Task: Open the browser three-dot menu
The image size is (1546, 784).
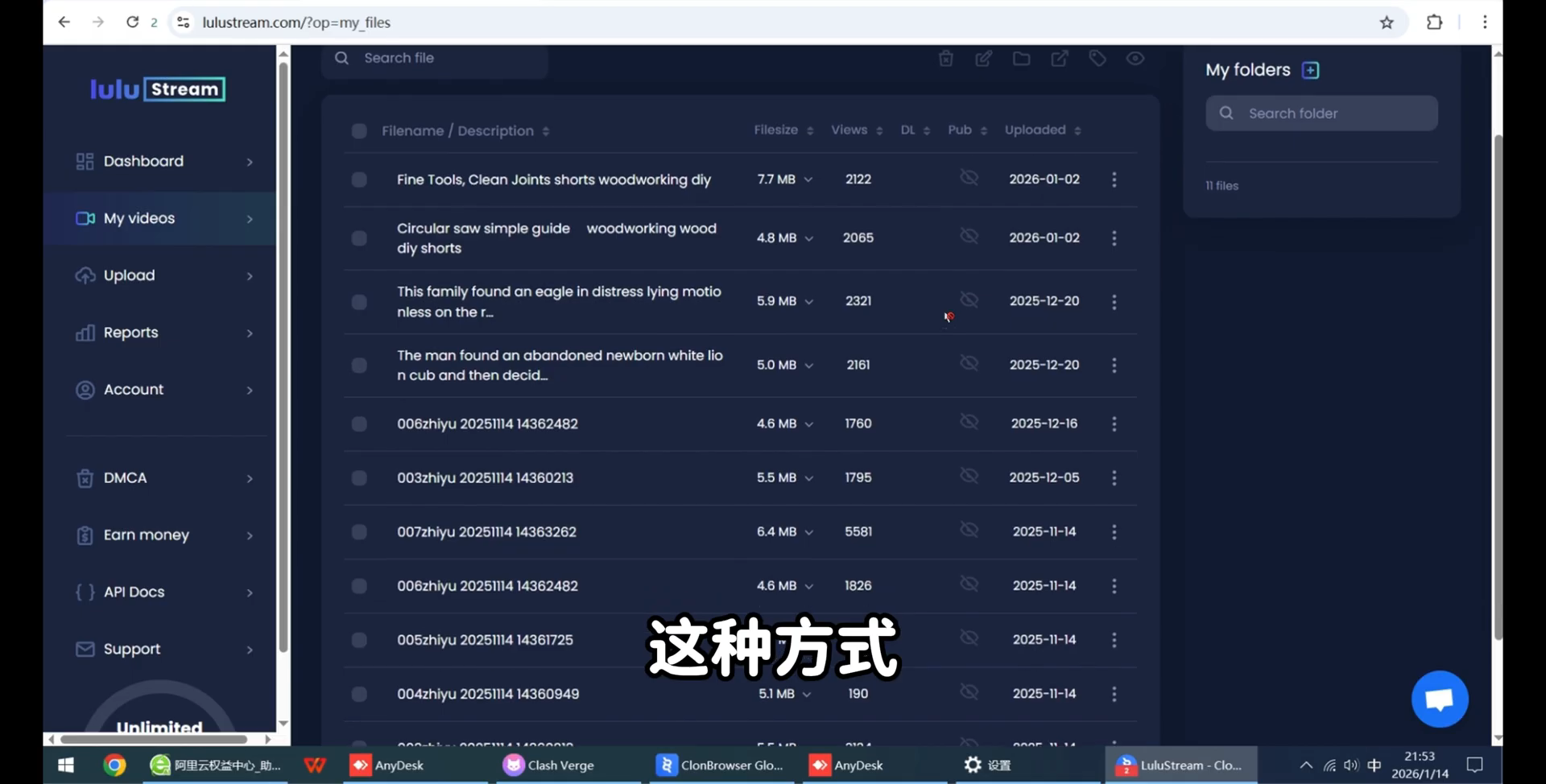Action: click(1485, 23)
